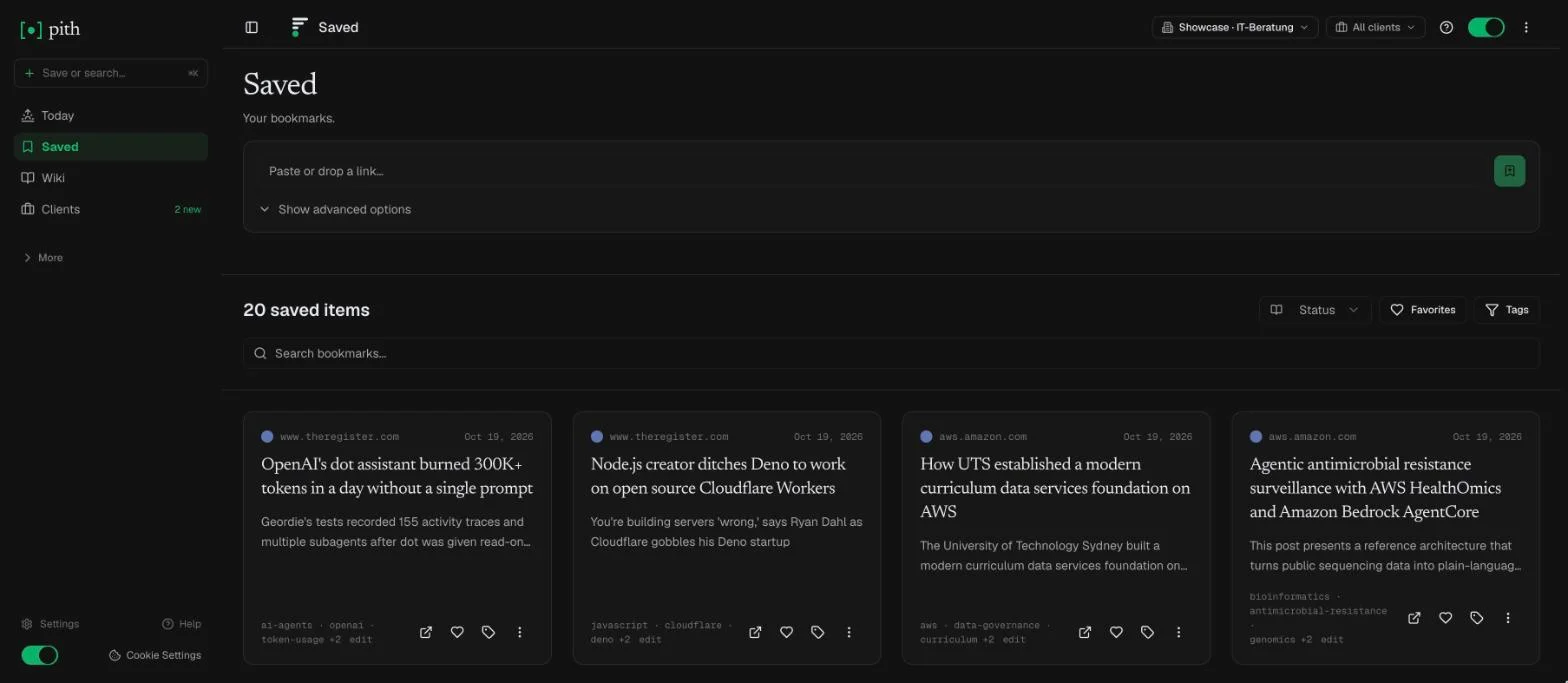This screenshot has height=683, width=1568.
Task: Click the ai-agents tag
Action: click(287, 625)
